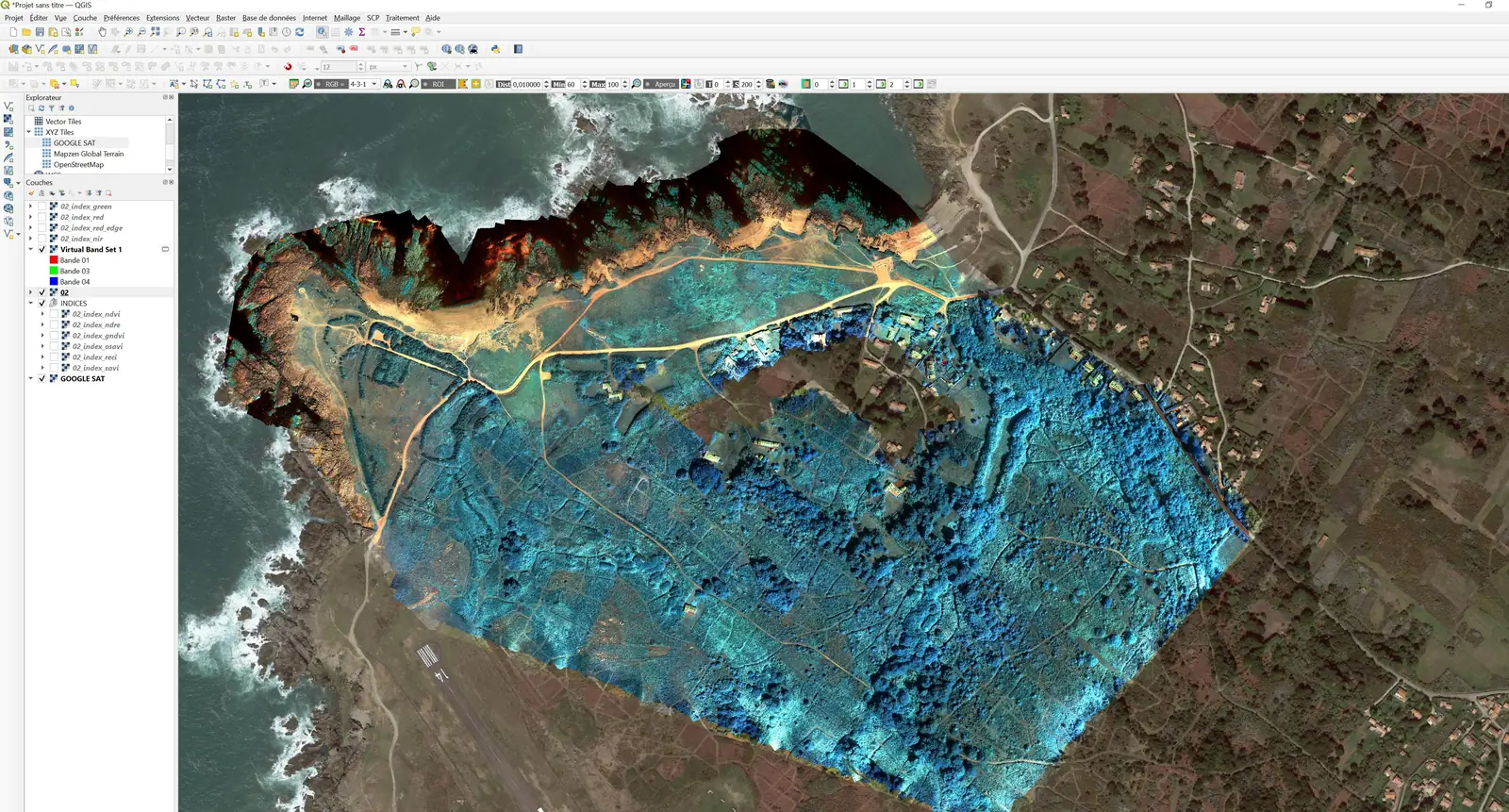This screenshot has width=1509, height=812.
Task: Open the SCP RGB band combination dropdown
Action: (364, 84)
